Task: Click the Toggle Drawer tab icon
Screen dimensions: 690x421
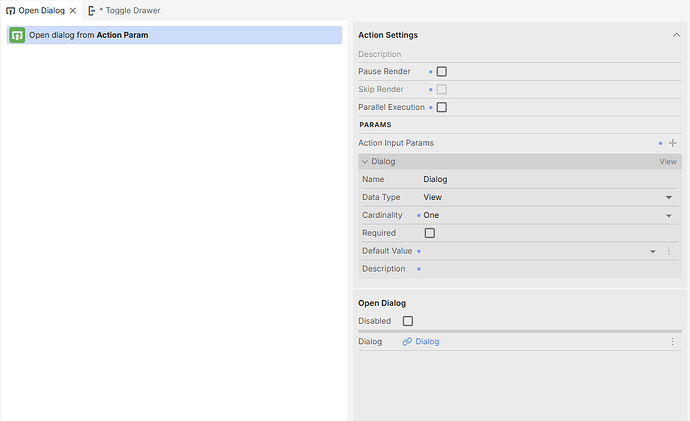Action: [x=91, y=10]
